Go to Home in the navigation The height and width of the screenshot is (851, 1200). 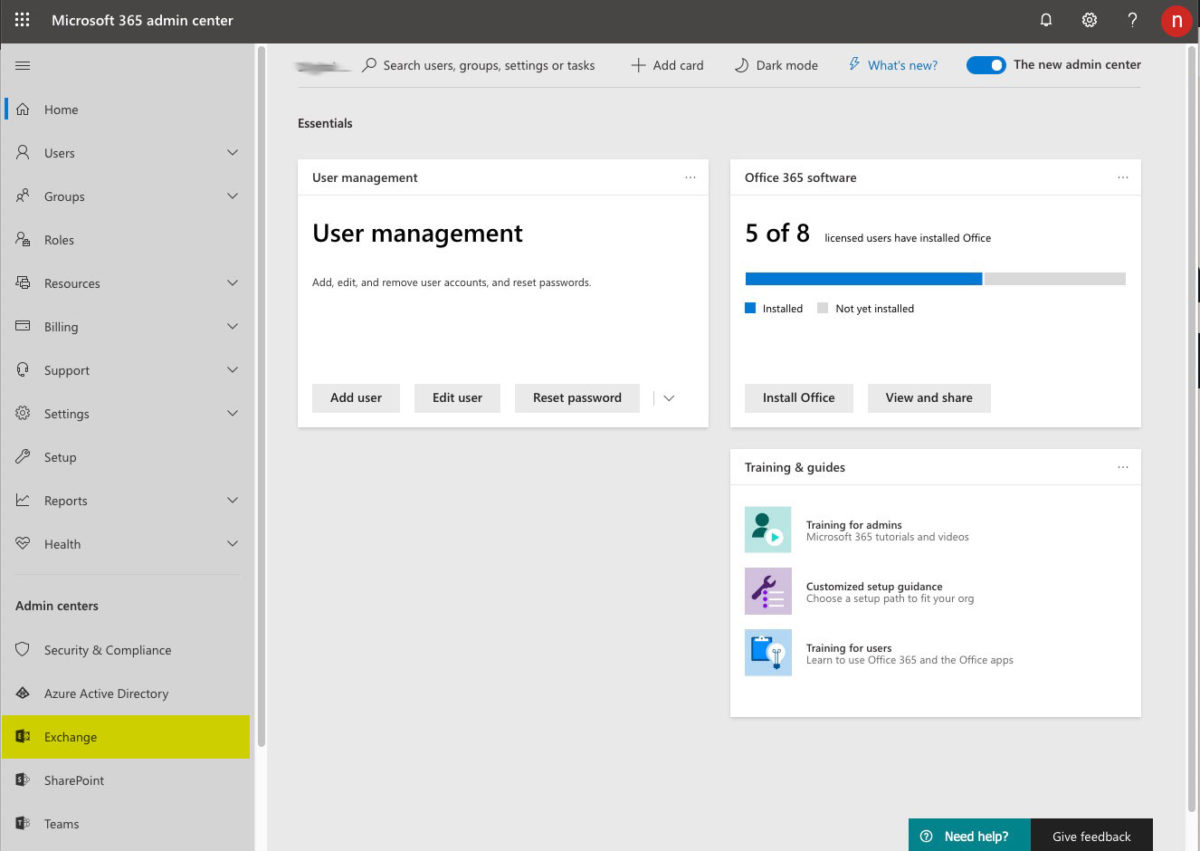tap(62, 109)
